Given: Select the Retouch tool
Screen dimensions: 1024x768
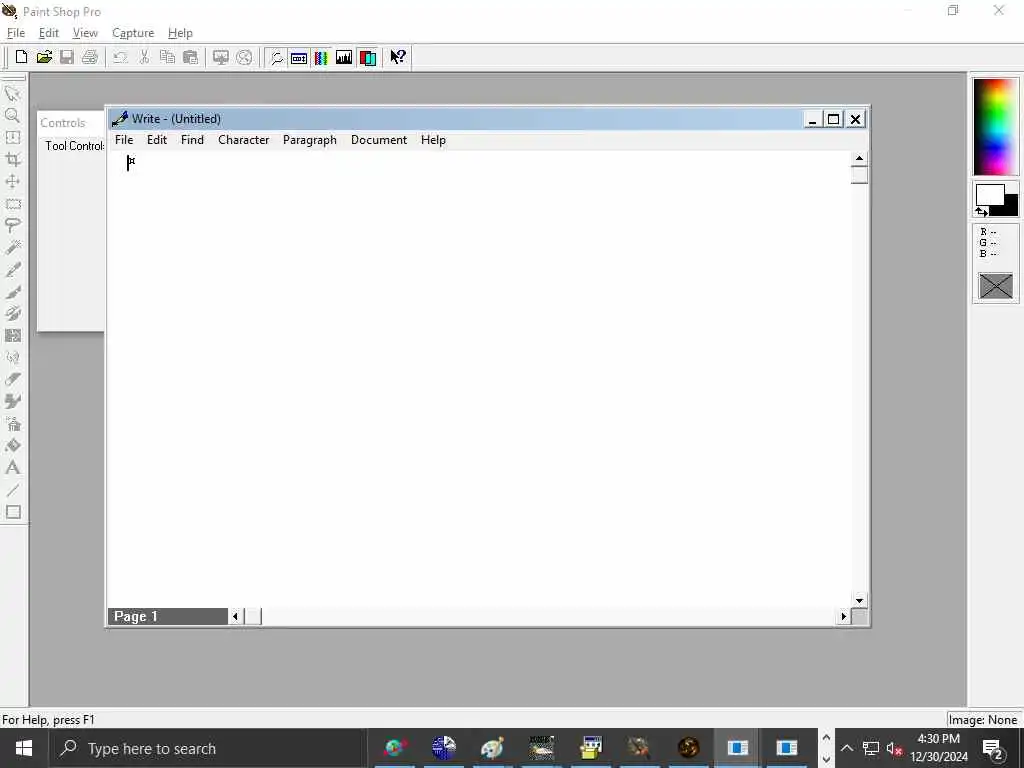Looking at the screenshot, I should pyautogui.click(x=12, y=358).
